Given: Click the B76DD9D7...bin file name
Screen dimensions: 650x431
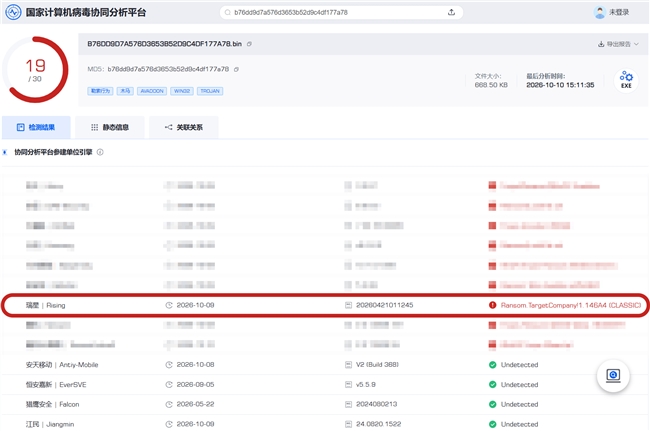Looking at the screenshot, I should tap(164, 44).
